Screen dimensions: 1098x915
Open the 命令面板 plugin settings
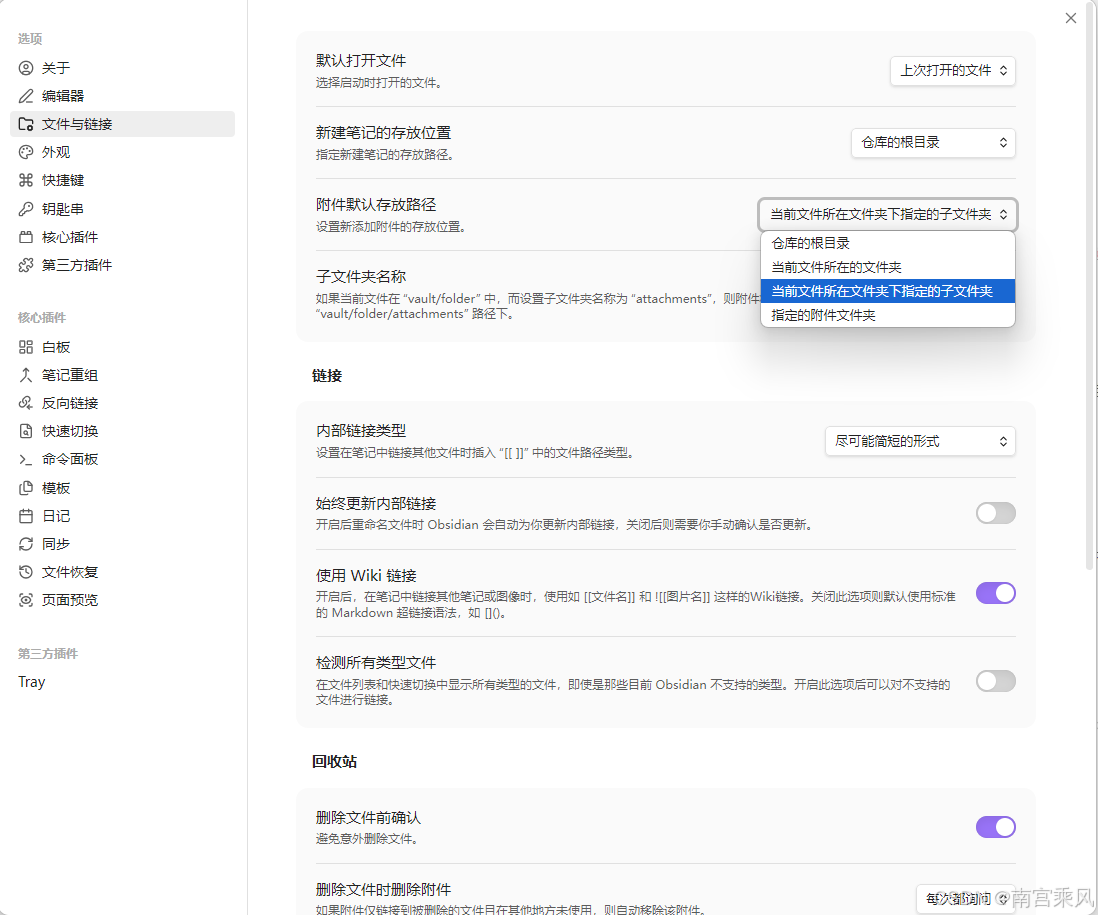[123, 459]
